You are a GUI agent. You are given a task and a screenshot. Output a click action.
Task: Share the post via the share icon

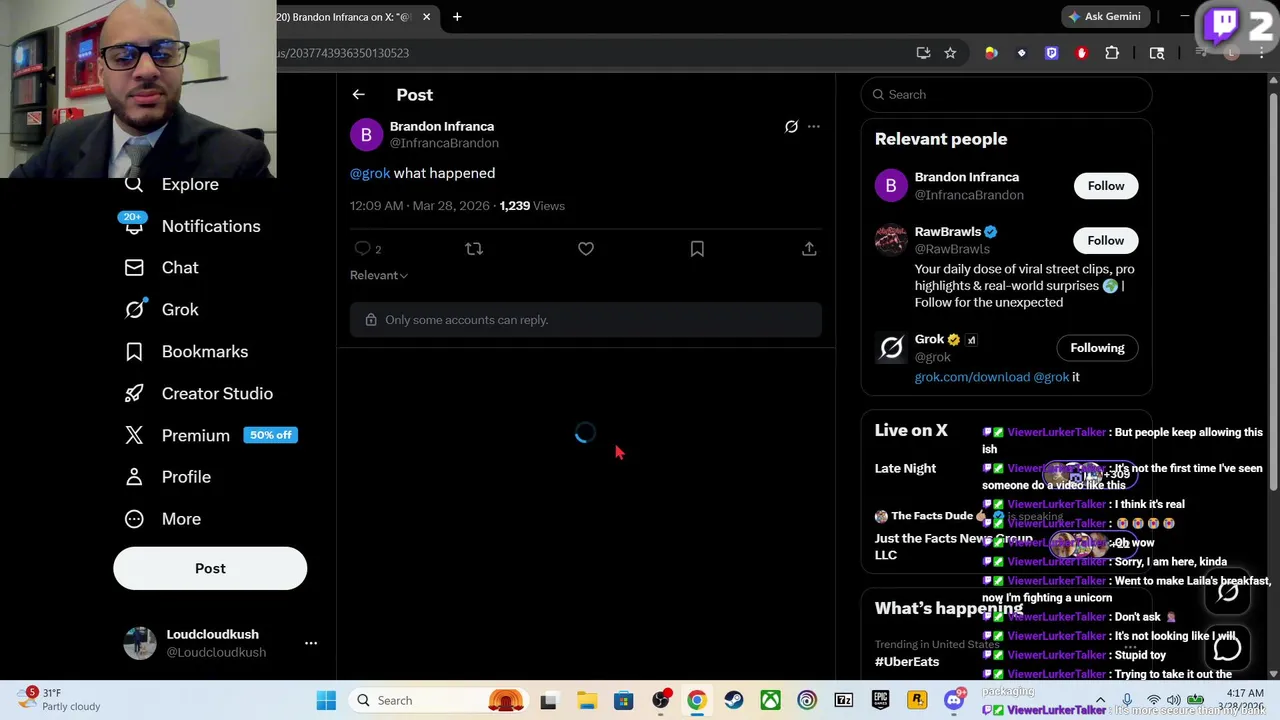[x=809, y=248]
